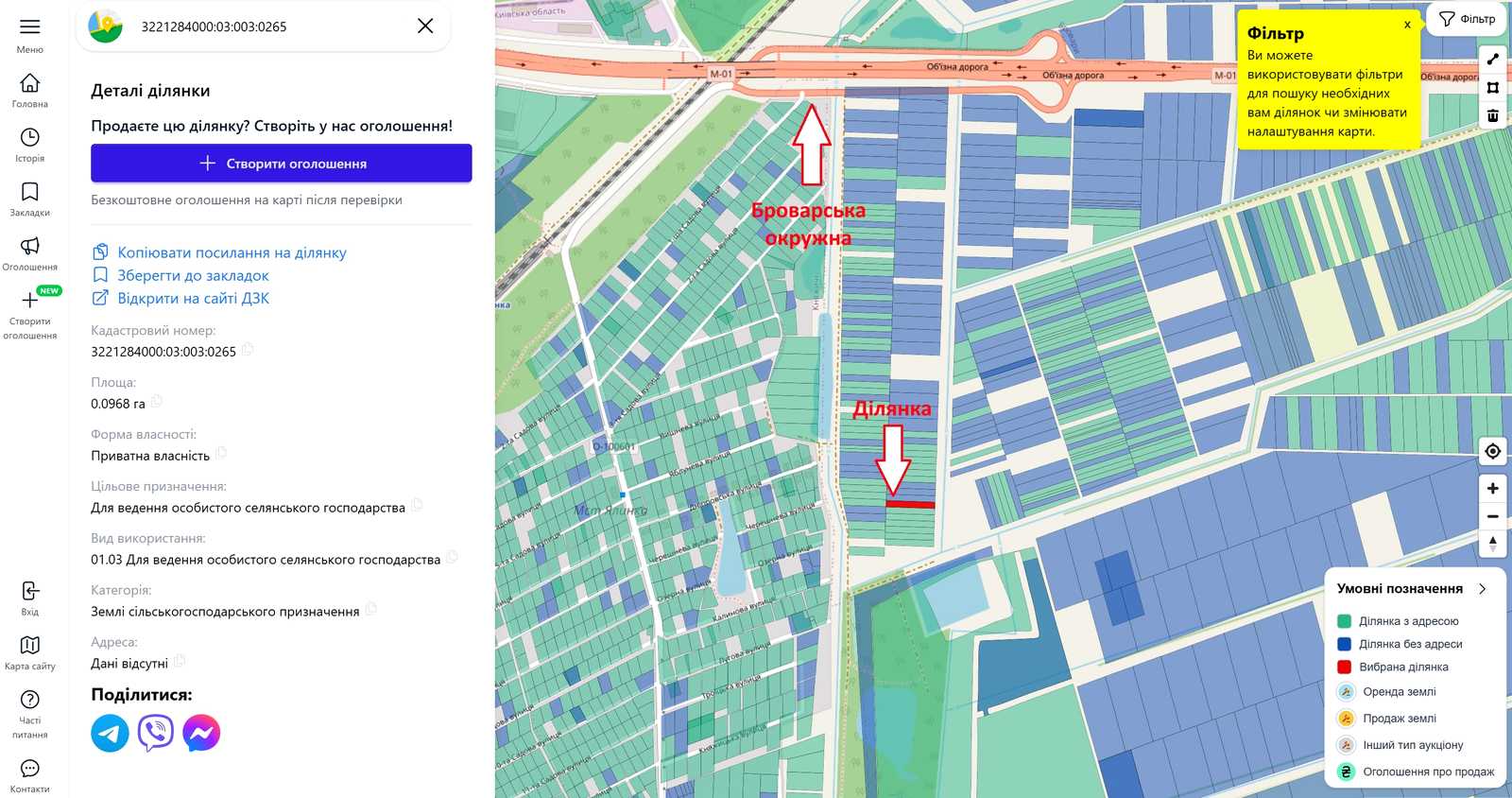Open Часті питання help icon
Image resolution: width=1512 pixels, height=798 pixels.
tap(30, 700)
